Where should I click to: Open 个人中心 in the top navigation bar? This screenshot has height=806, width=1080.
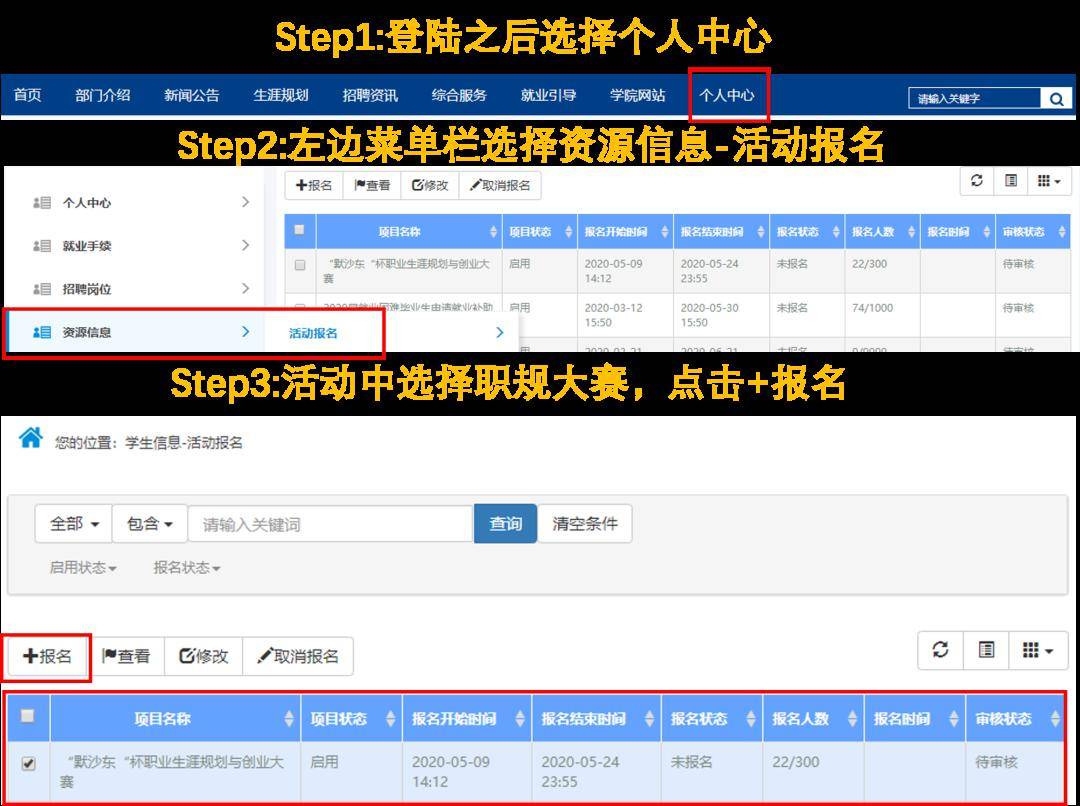click(727, 95)
